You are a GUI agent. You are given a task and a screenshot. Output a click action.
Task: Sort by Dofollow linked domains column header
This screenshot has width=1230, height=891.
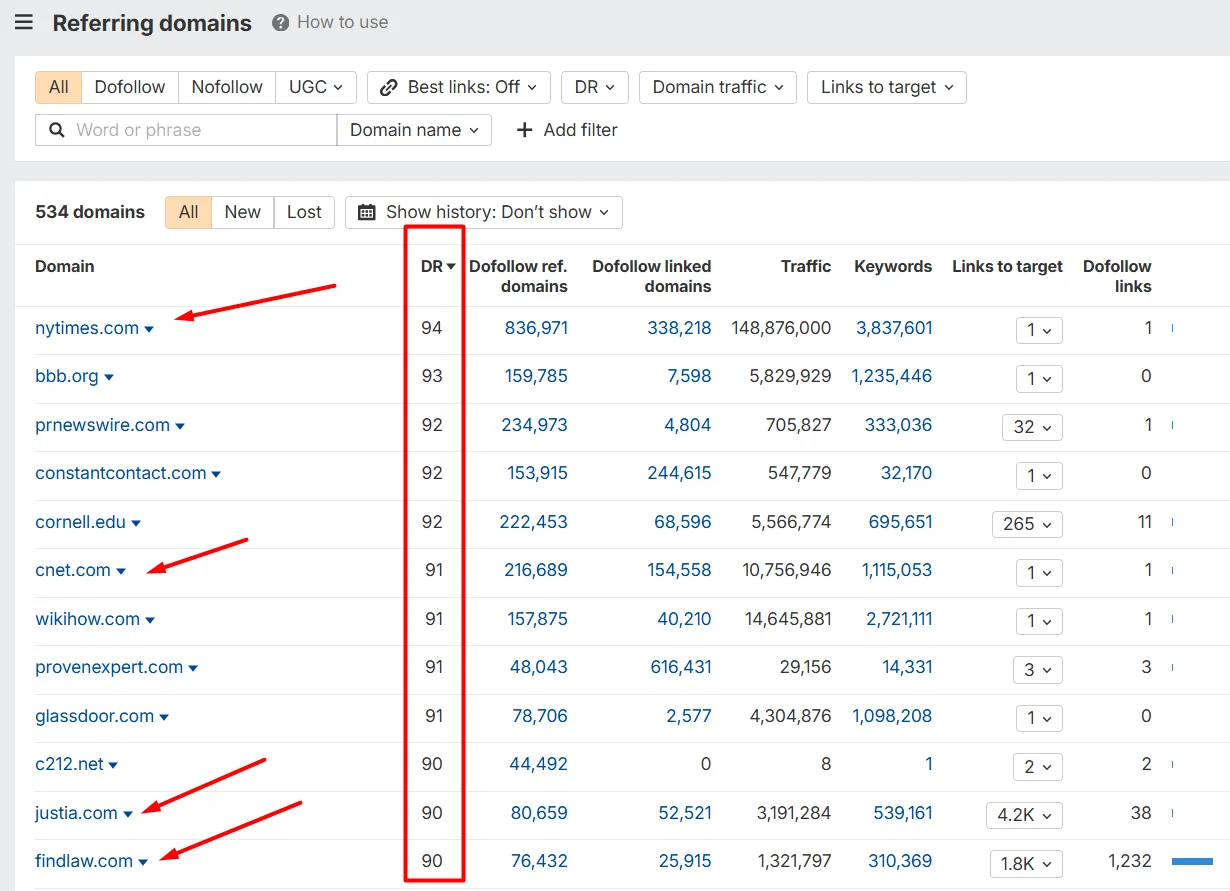point(652,276)
